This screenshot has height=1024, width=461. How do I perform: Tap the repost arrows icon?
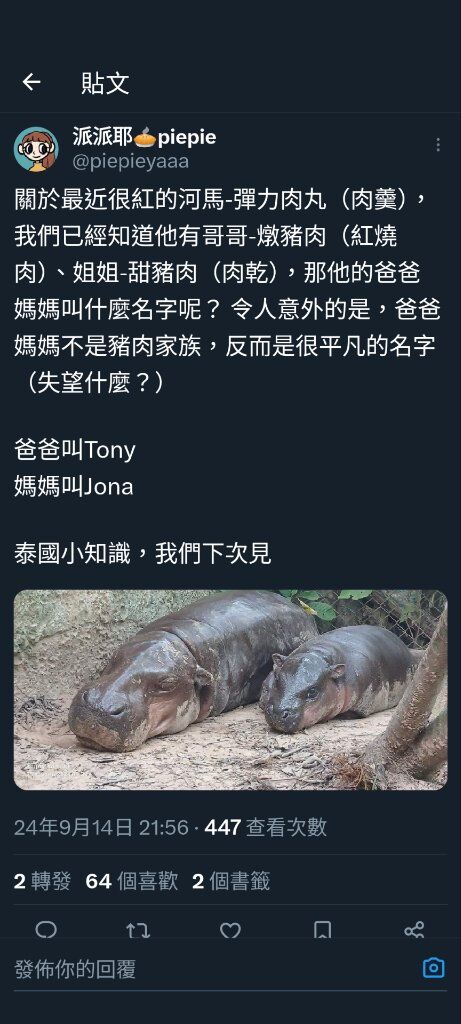138,930
